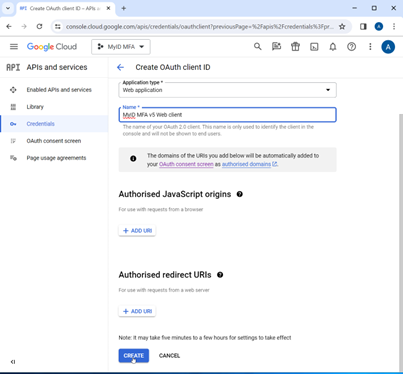Open the notifications bell
403x374 pixels.
(333, 47)
